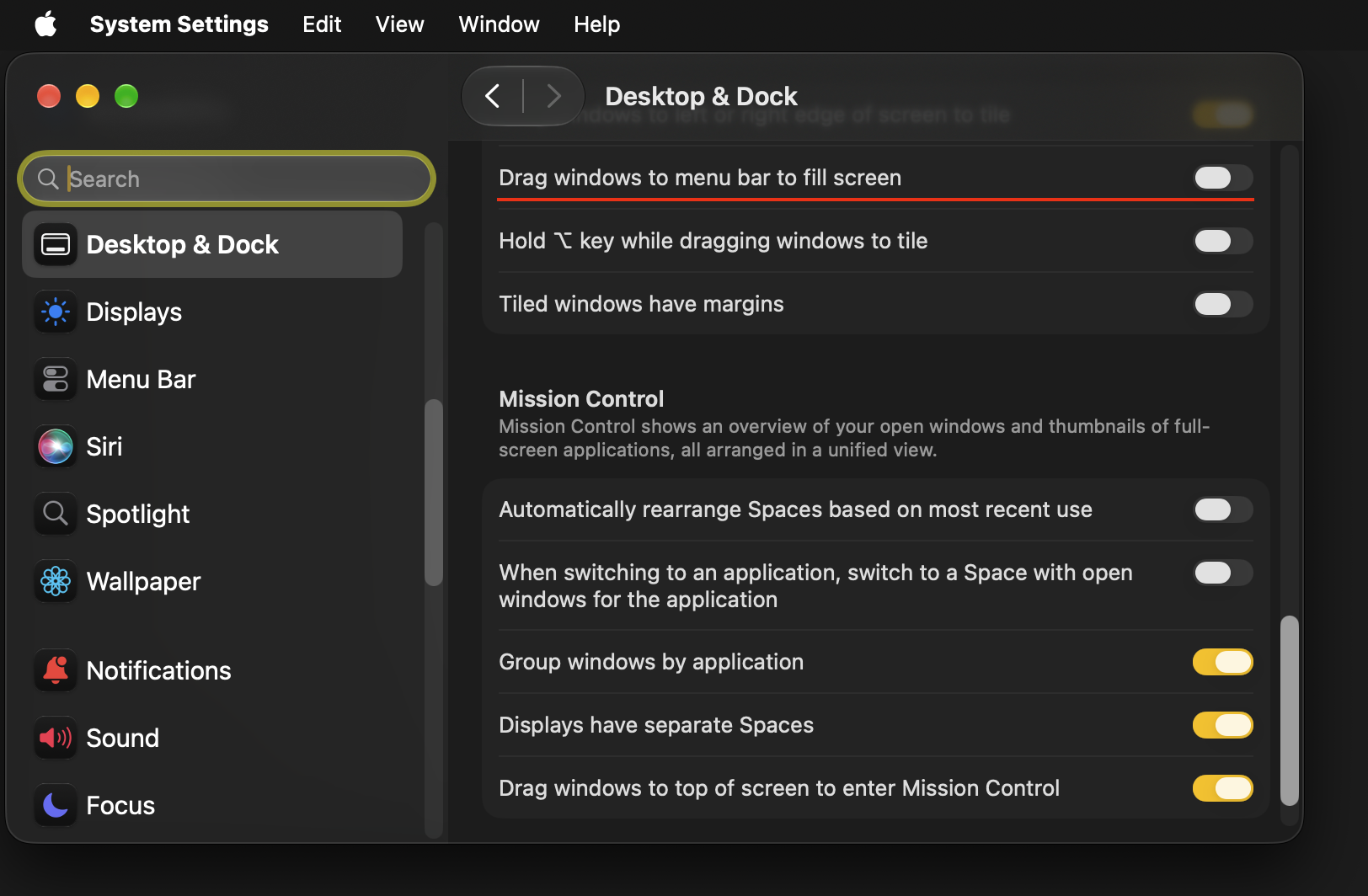Viewport: 1368px width, 896px height.
Task: Click the yellow minimize window button
Action: coord(88,96)
